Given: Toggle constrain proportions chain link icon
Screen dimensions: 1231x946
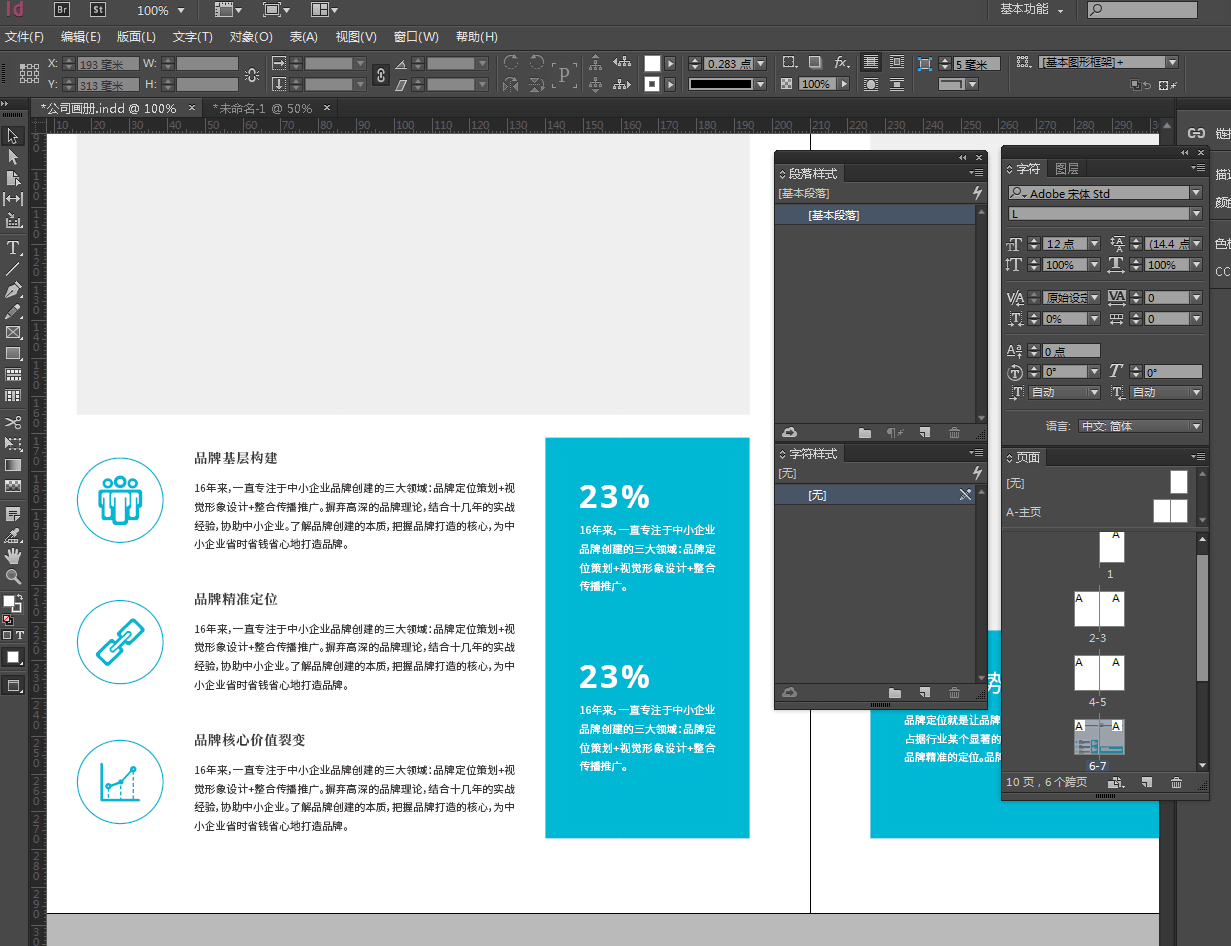Looking at the screenshot, I should (381, 74).
